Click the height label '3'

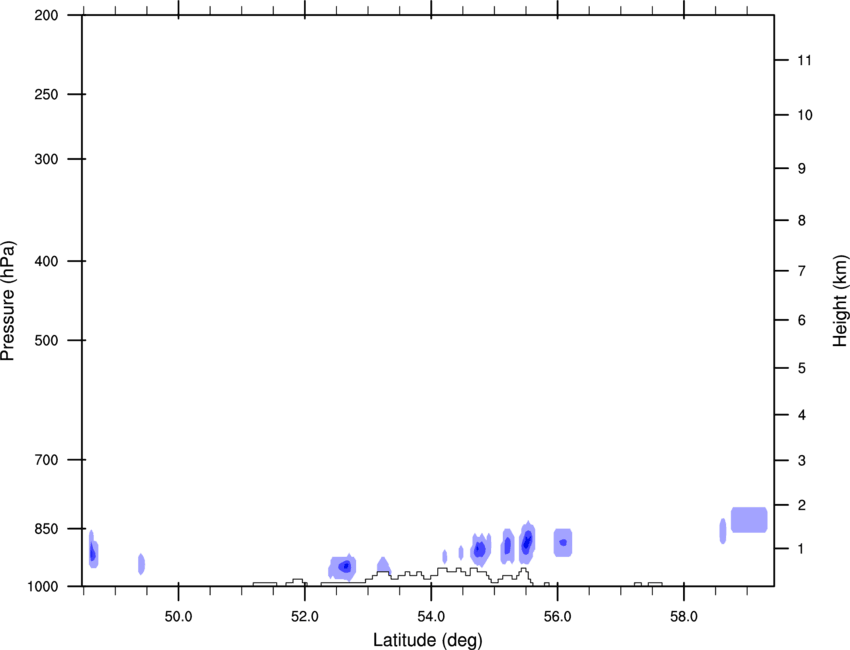coord(802,461)
